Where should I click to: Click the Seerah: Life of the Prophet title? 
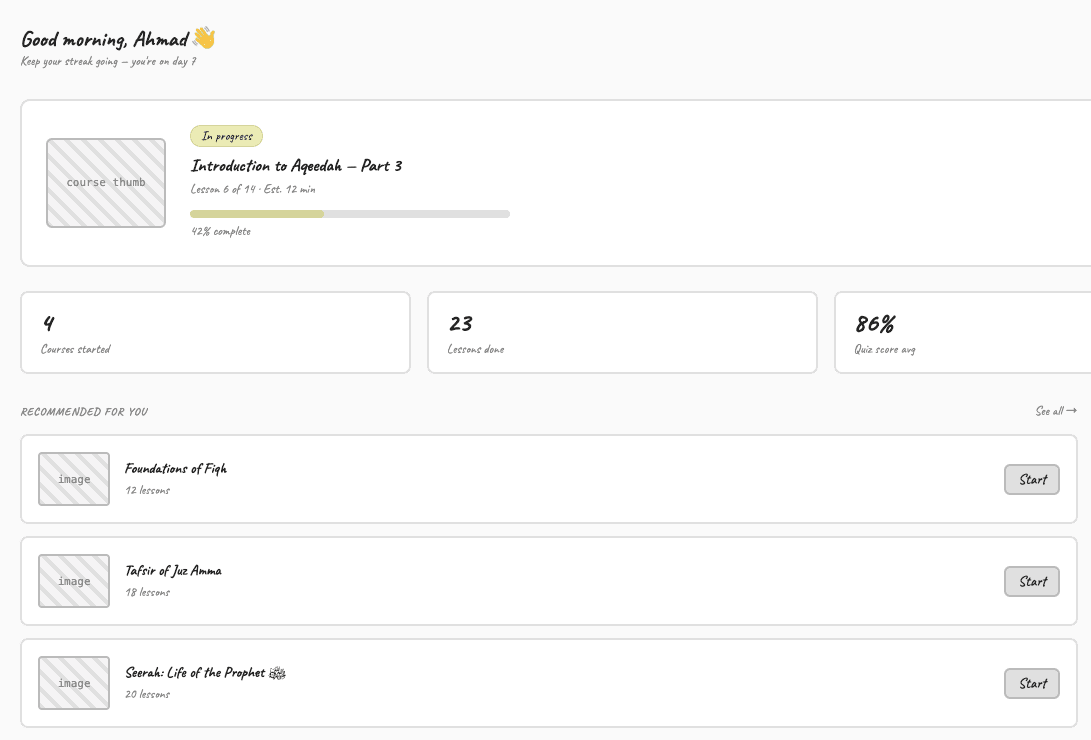pyautogui.click(x=205, y=673)
